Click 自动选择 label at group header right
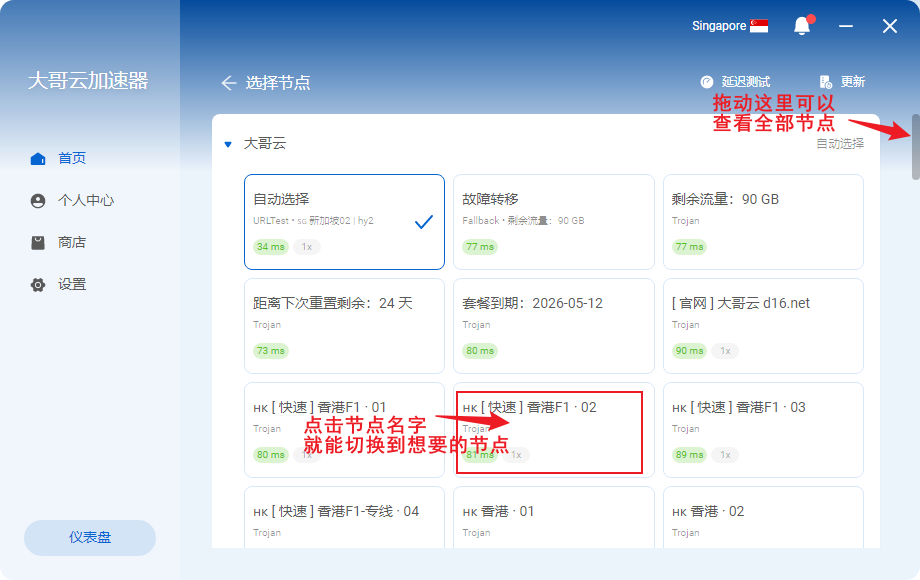This screenshot has width=920, height=580. [840, 144]
